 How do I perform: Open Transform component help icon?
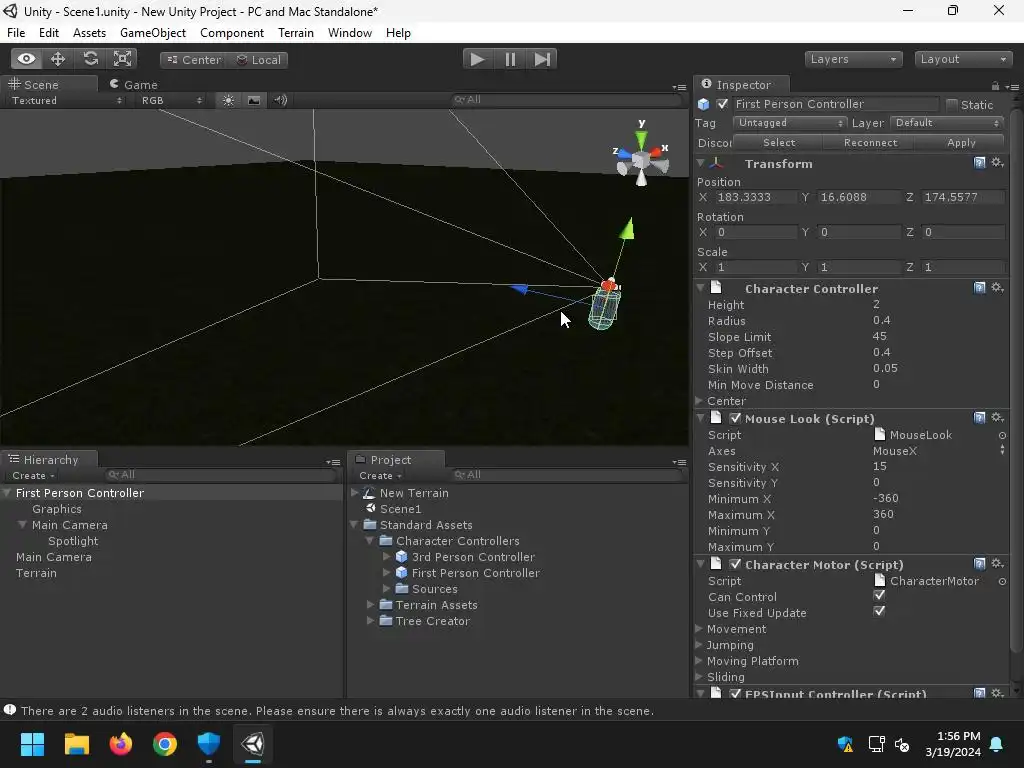[979, 163]
